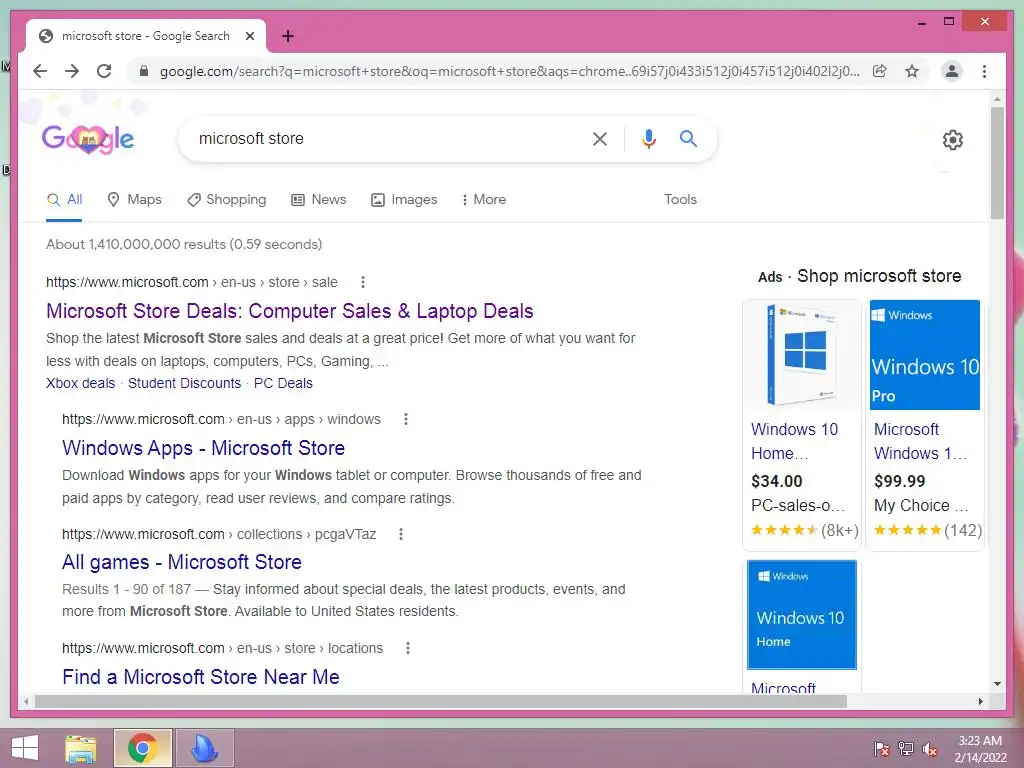Screen dimensions: 1024x768
Task: Reload the page with the refresh icon
Action: (x=104, y=71)
